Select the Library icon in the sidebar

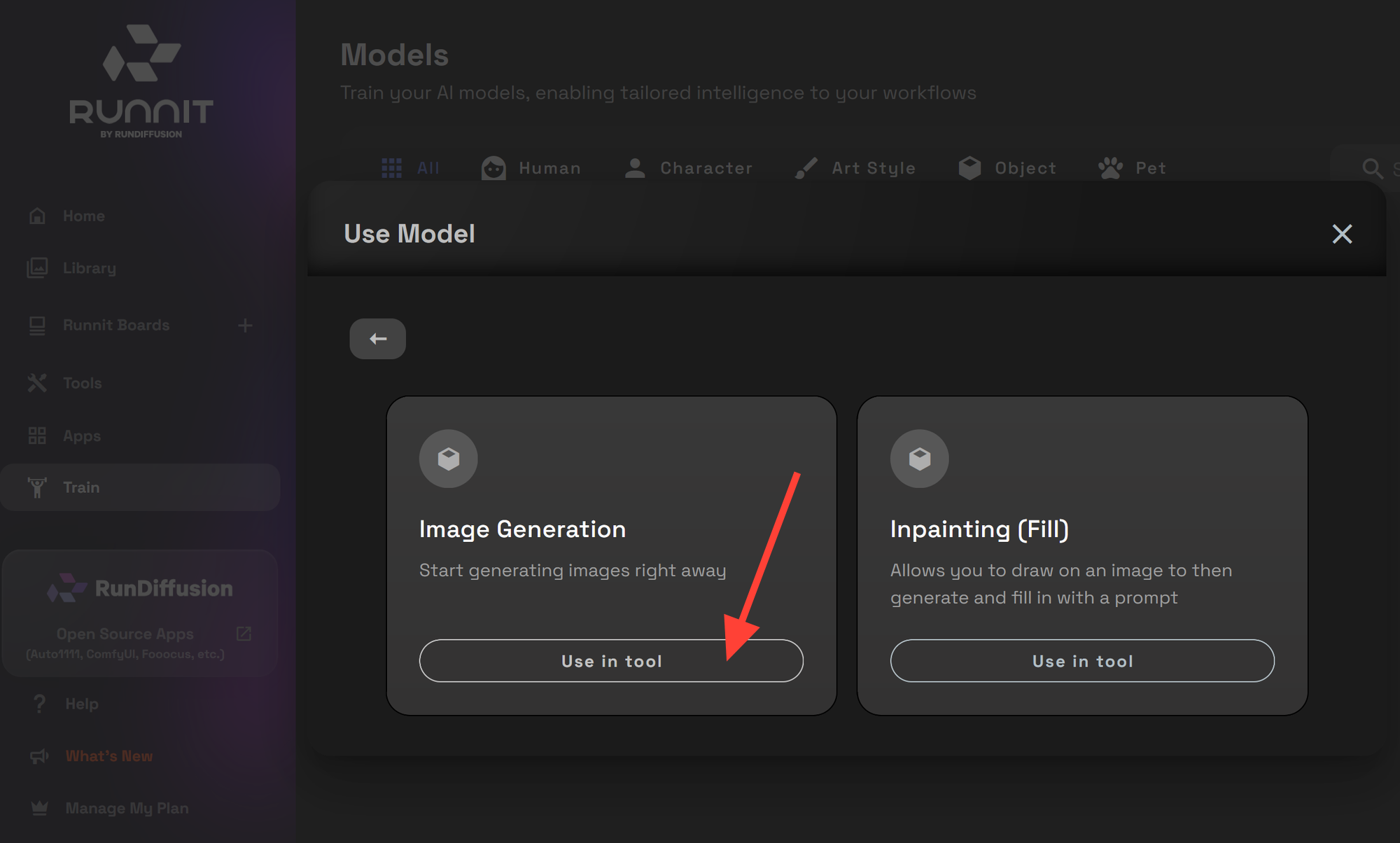38,268
